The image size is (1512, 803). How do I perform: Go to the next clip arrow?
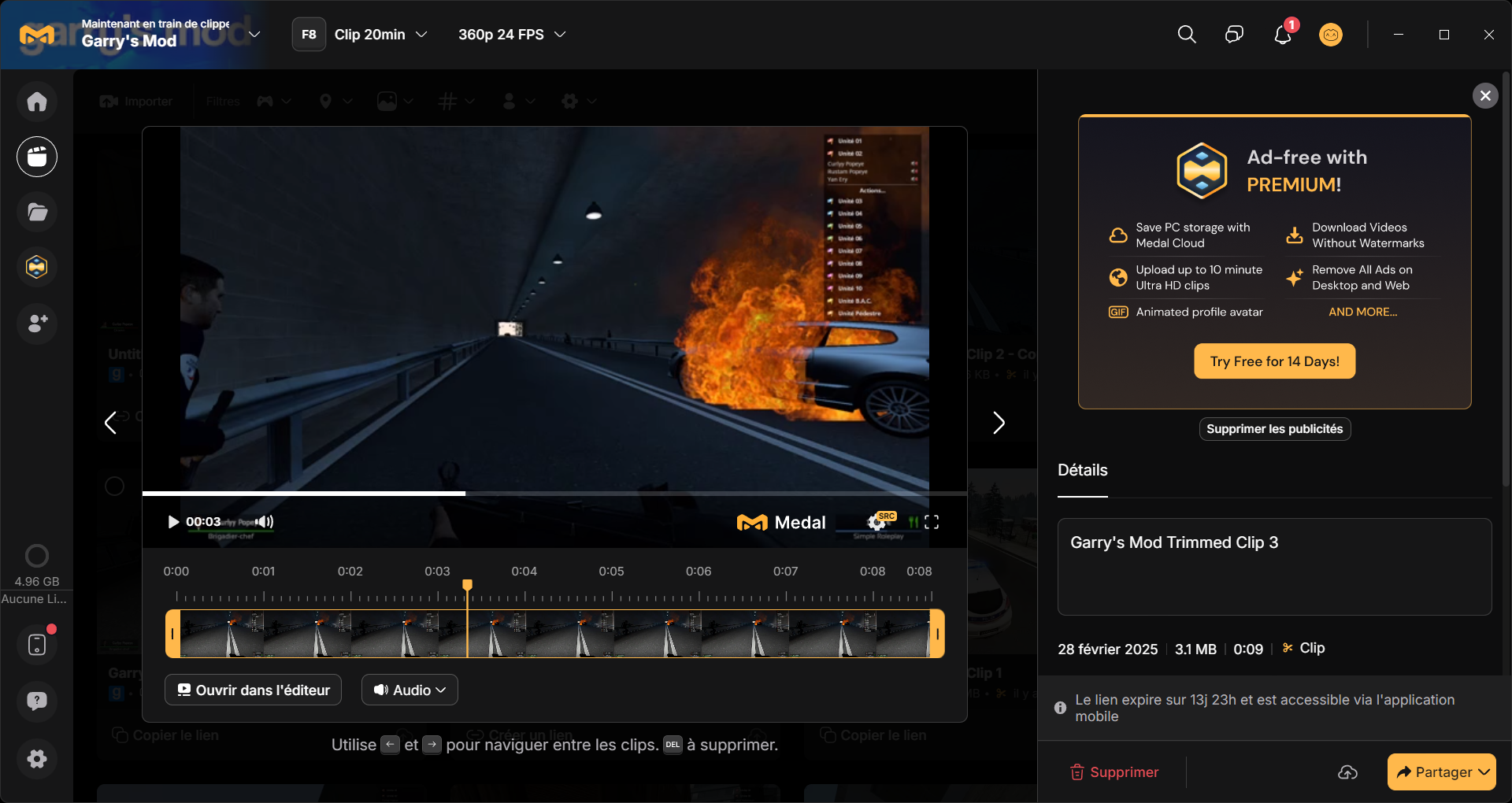[x=999, y=423]
